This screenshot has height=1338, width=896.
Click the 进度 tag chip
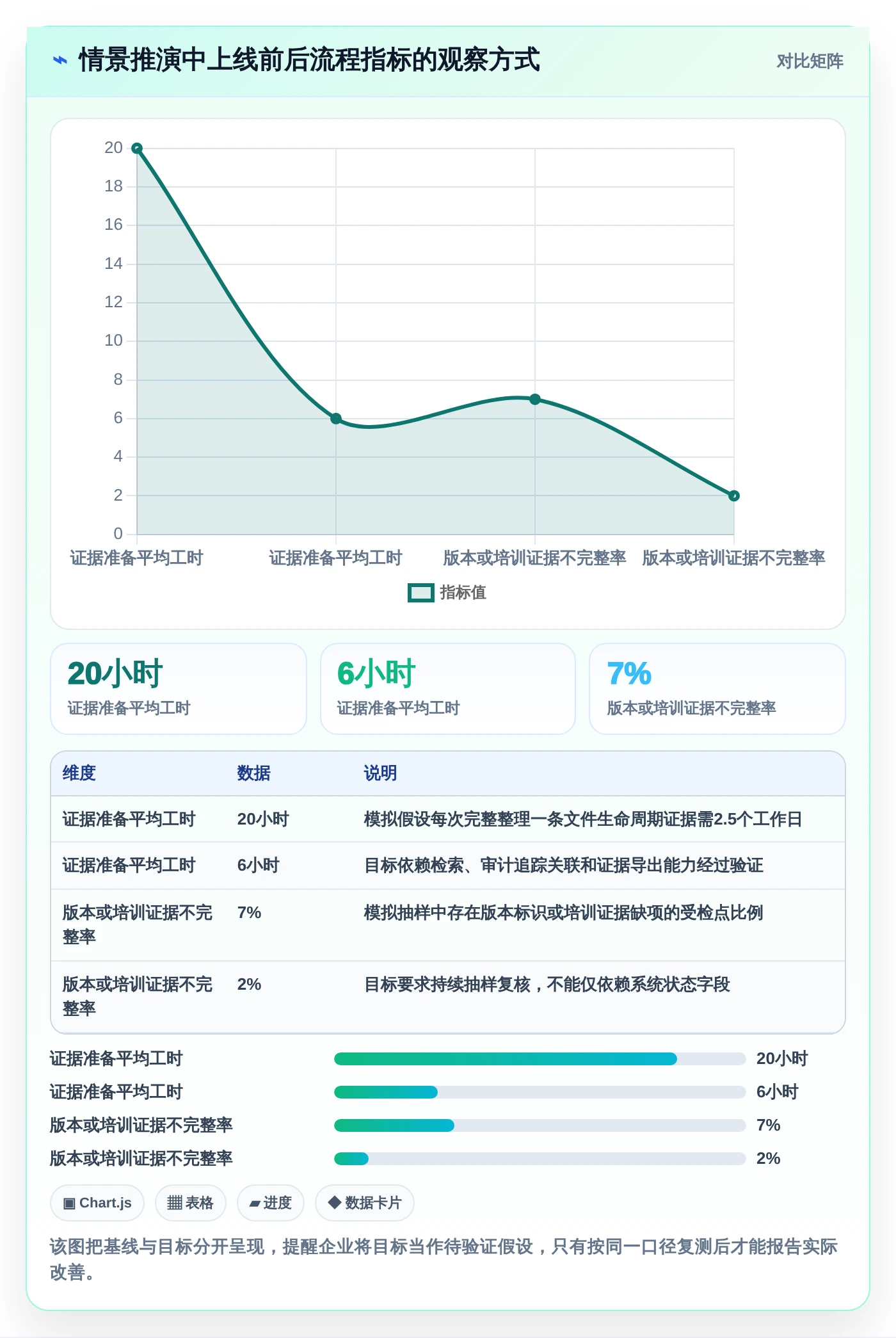pyautogui.click(x=271, y=1203)
